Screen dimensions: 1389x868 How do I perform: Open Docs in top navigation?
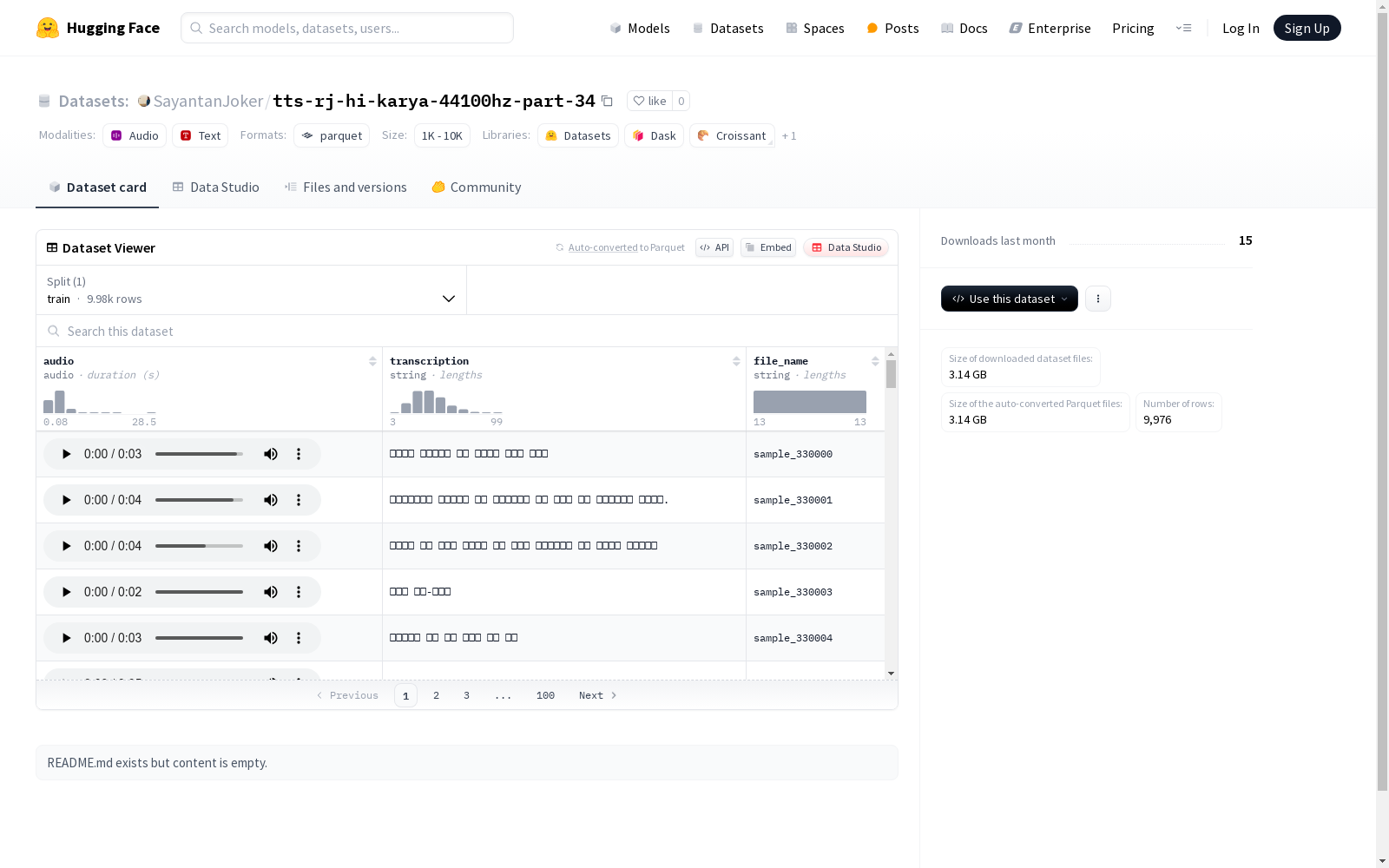(964, 28)
